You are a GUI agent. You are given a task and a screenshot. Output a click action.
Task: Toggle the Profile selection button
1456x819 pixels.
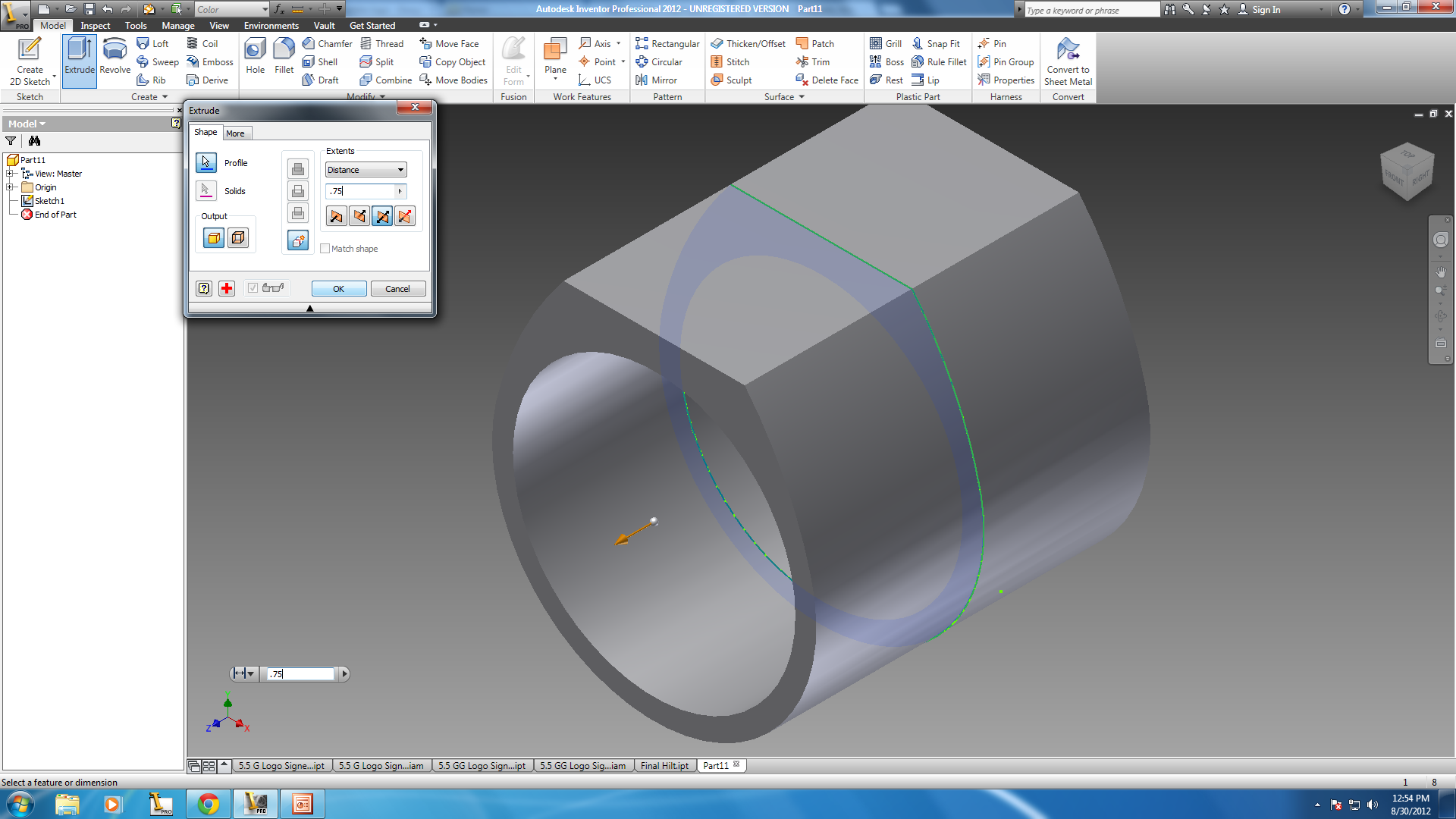[206, 162]
